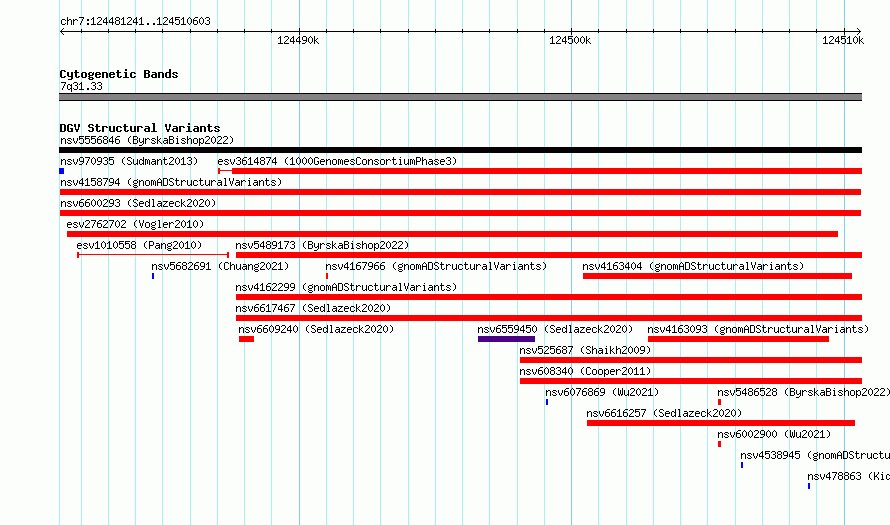Open esv3614874 (1000GenomesConsortiumPhase3) label
890x525 pixels.
tap(337, 161)
